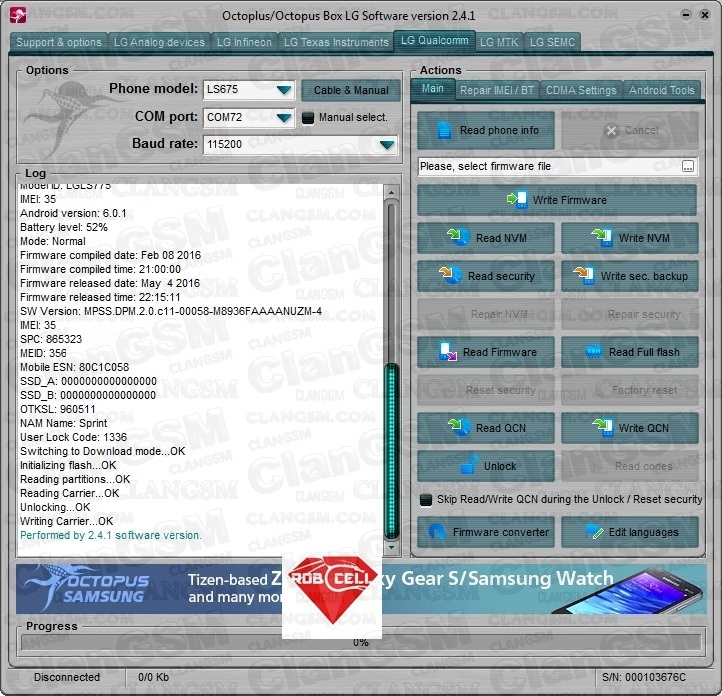Click the Read security icon

[450, 275]
